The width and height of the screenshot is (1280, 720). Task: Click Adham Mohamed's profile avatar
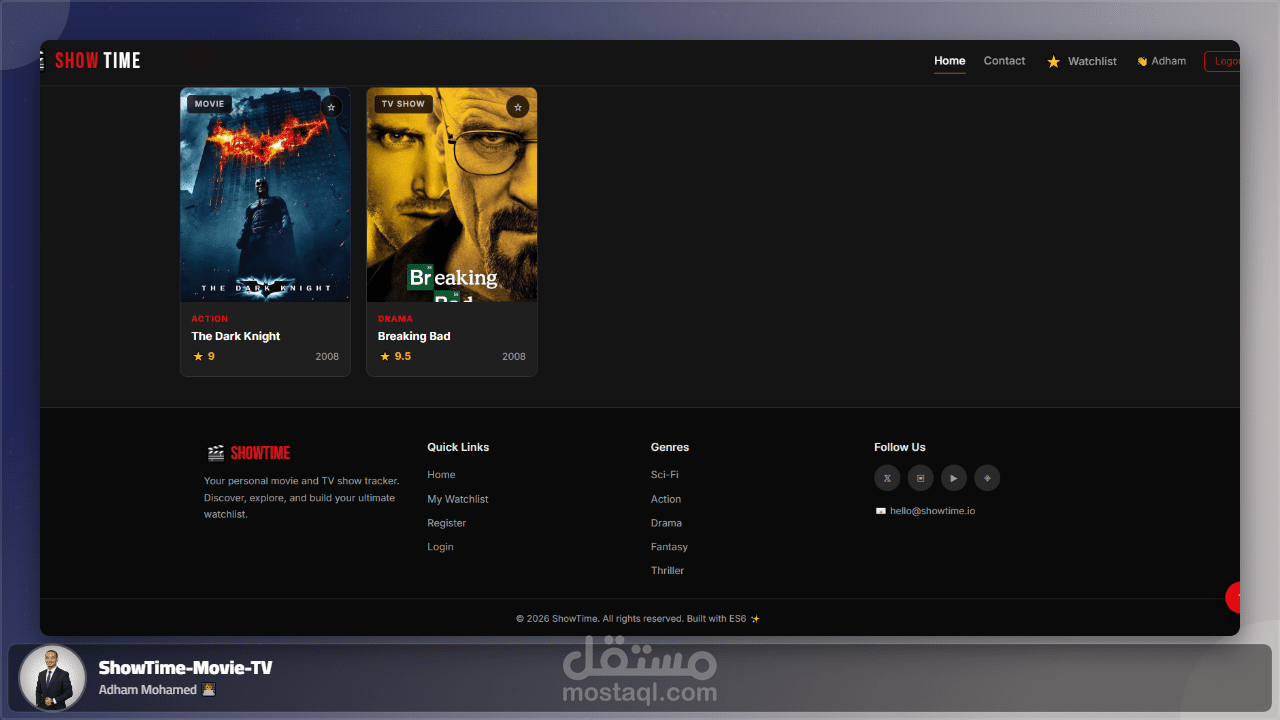[53, 678]
